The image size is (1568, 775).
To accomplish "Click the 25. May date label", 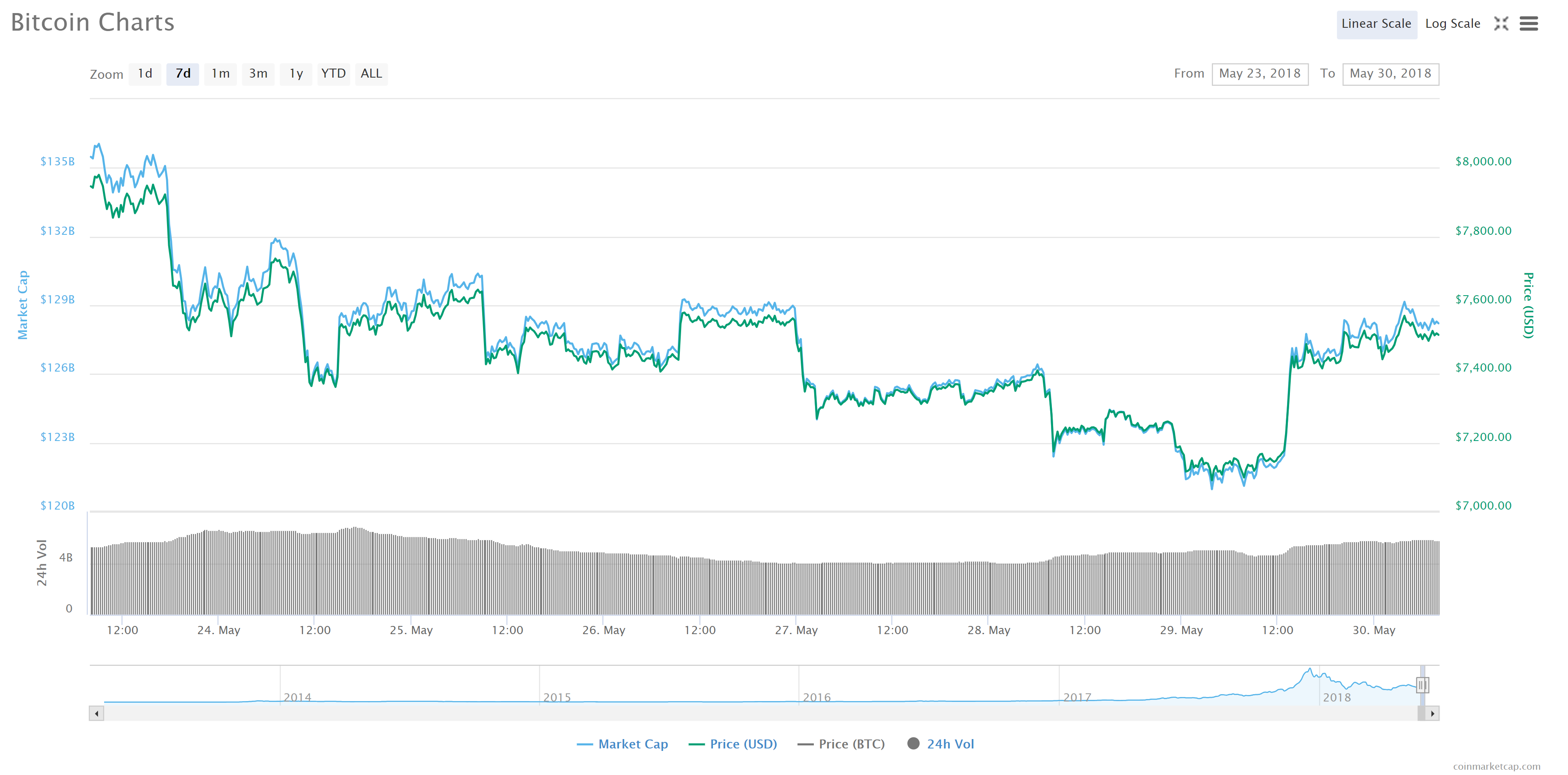I will tap(411, 630).
